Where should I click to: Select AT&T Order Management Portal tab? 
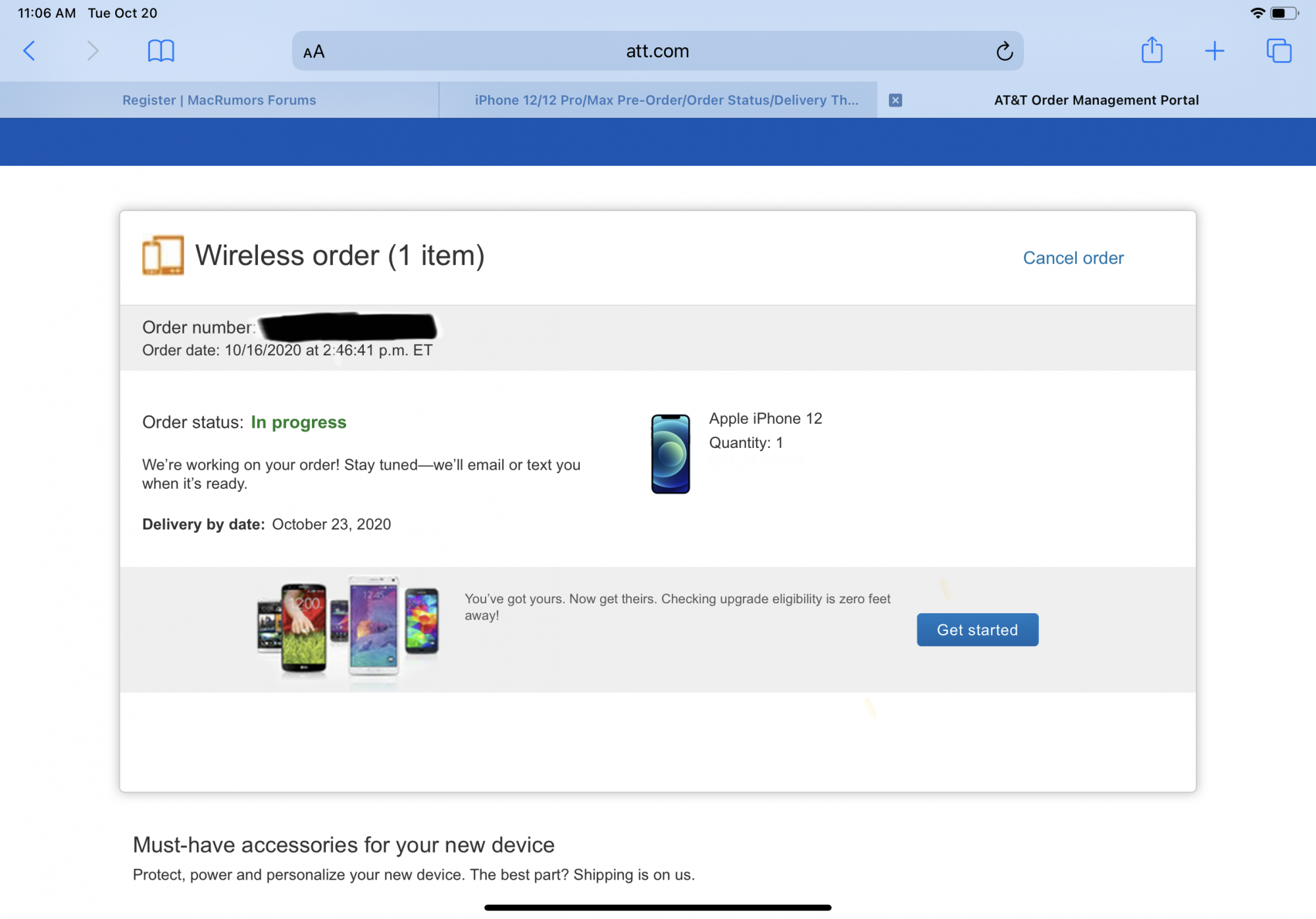(1096, 100)
